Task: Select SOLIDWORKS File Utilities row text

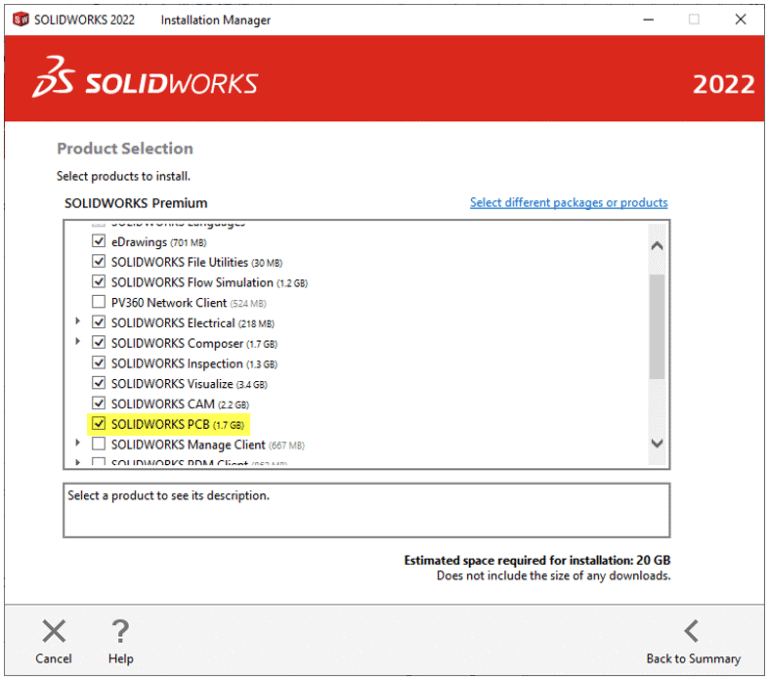Action: click(x=197, y=263)
